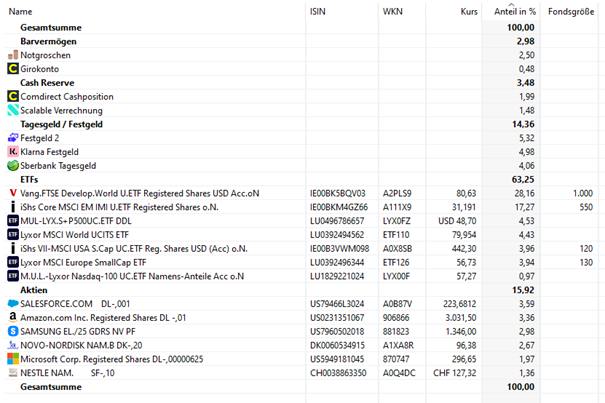
Task: Click WKN A0X8SB
Action: tap(397, 249)
